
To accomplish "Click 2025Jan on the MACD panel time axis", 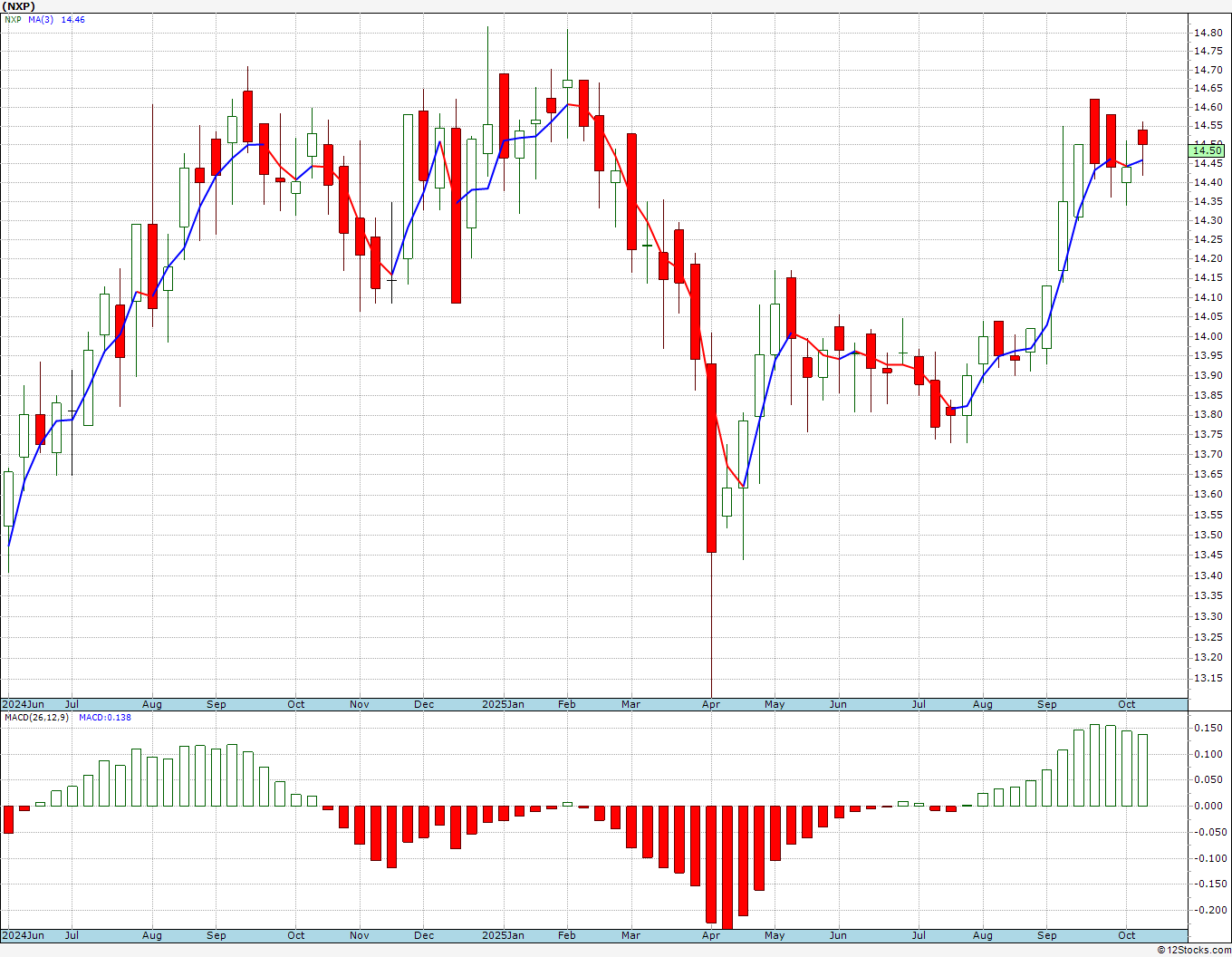I will coord(503,935).
